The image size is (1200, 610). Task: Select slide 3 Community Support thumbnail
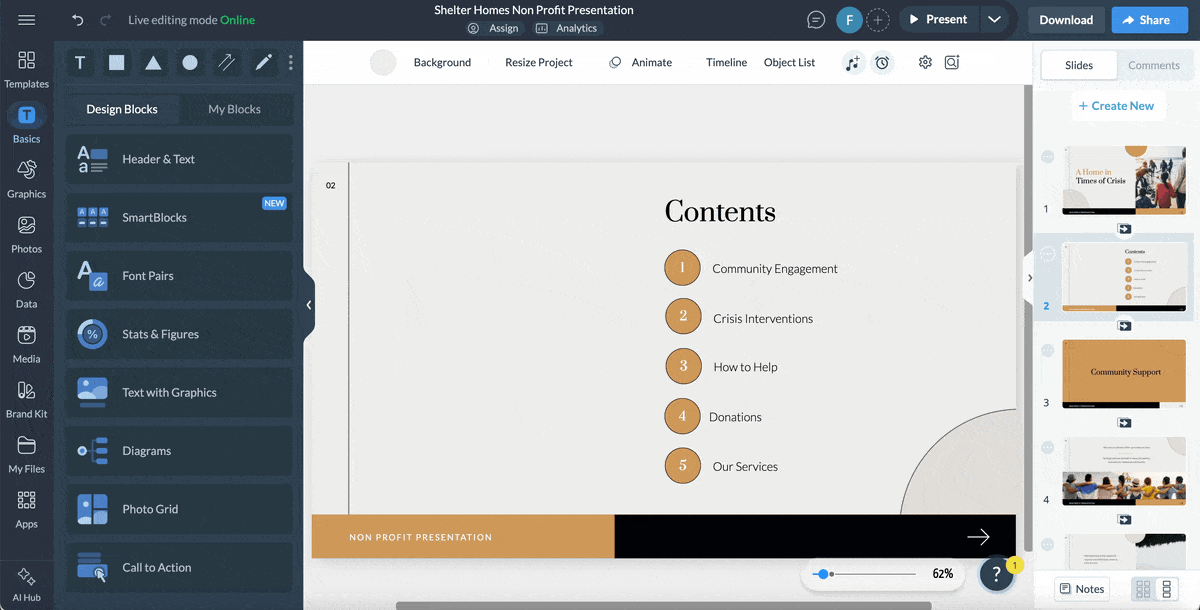pos(1125,374)
